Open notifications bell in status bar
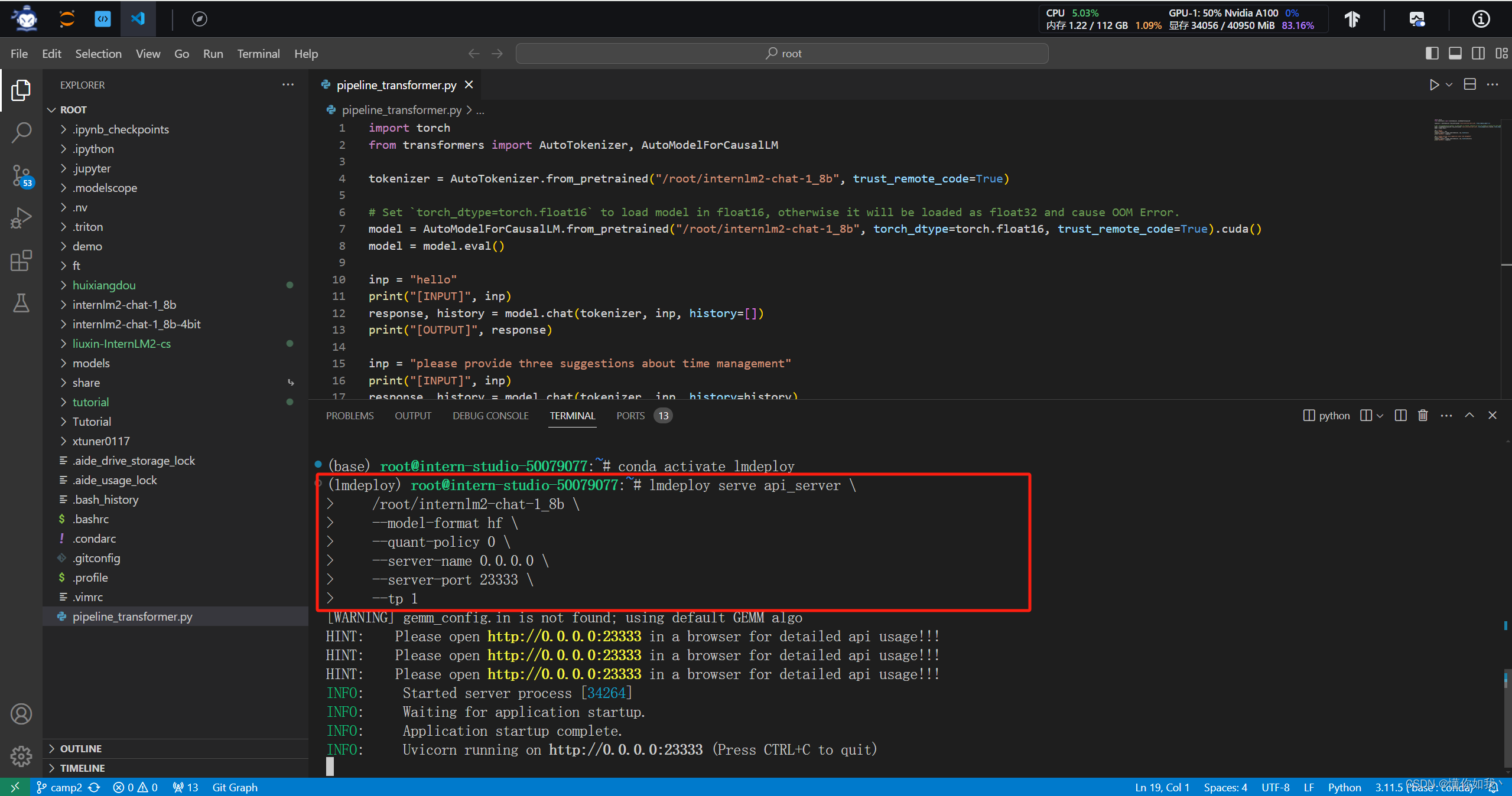1512x796 pixels. click(x=1493, y=787)
